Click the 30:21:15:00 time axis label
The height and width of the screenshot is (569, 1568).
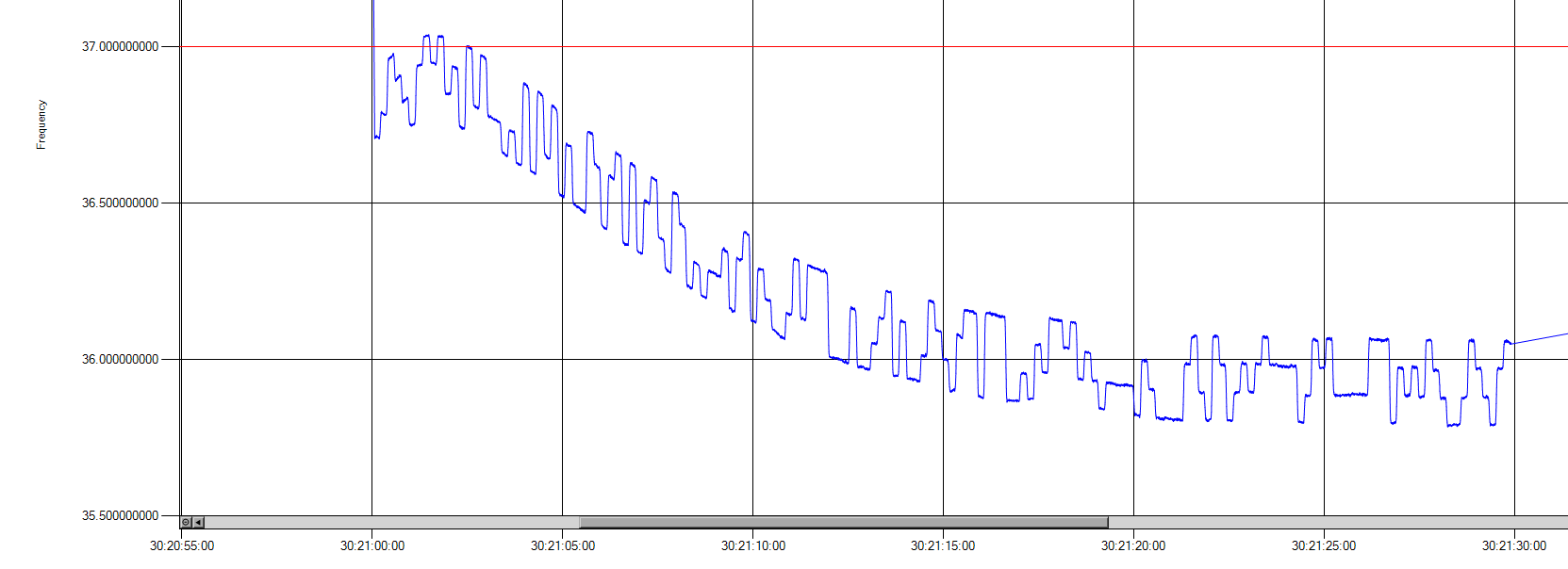coord(943,545)
